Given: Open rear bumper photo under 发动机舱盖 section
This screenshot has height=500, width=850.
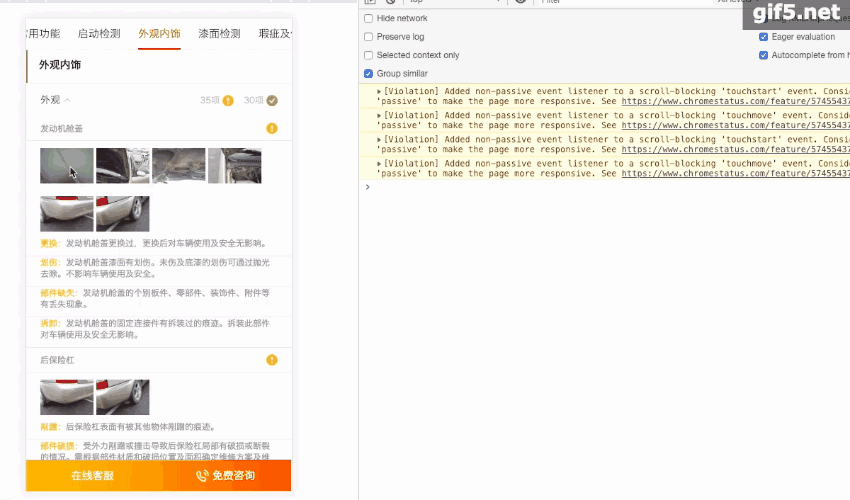Looking at the screenshot, I should [67, 214].
